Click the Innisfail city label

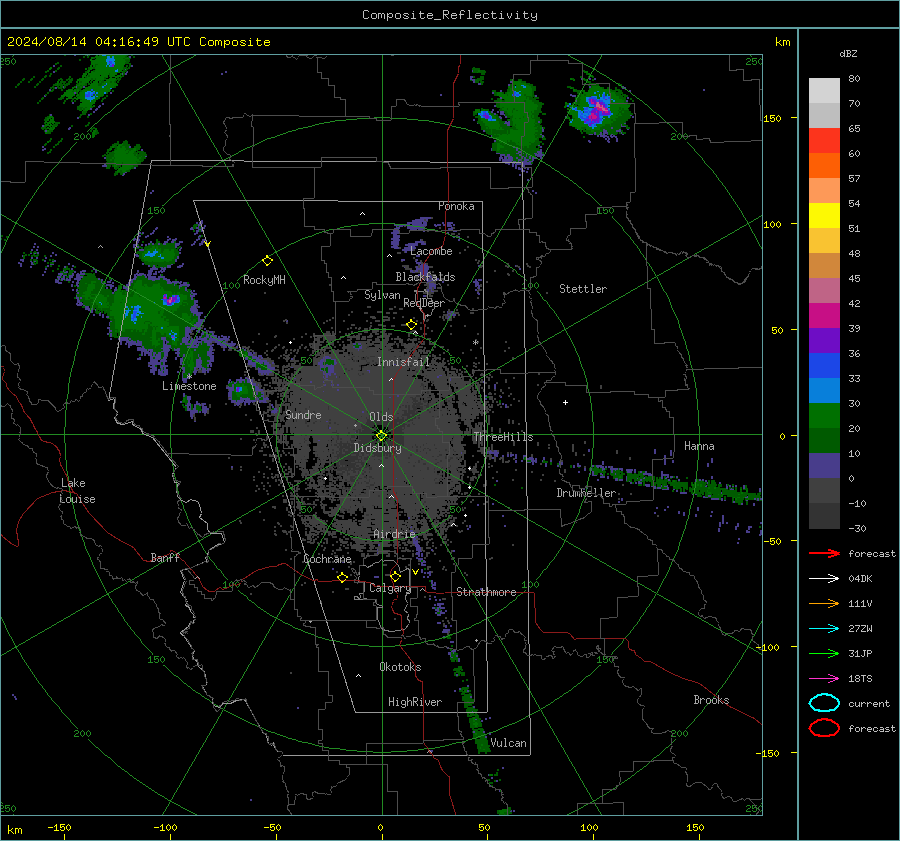403,362
